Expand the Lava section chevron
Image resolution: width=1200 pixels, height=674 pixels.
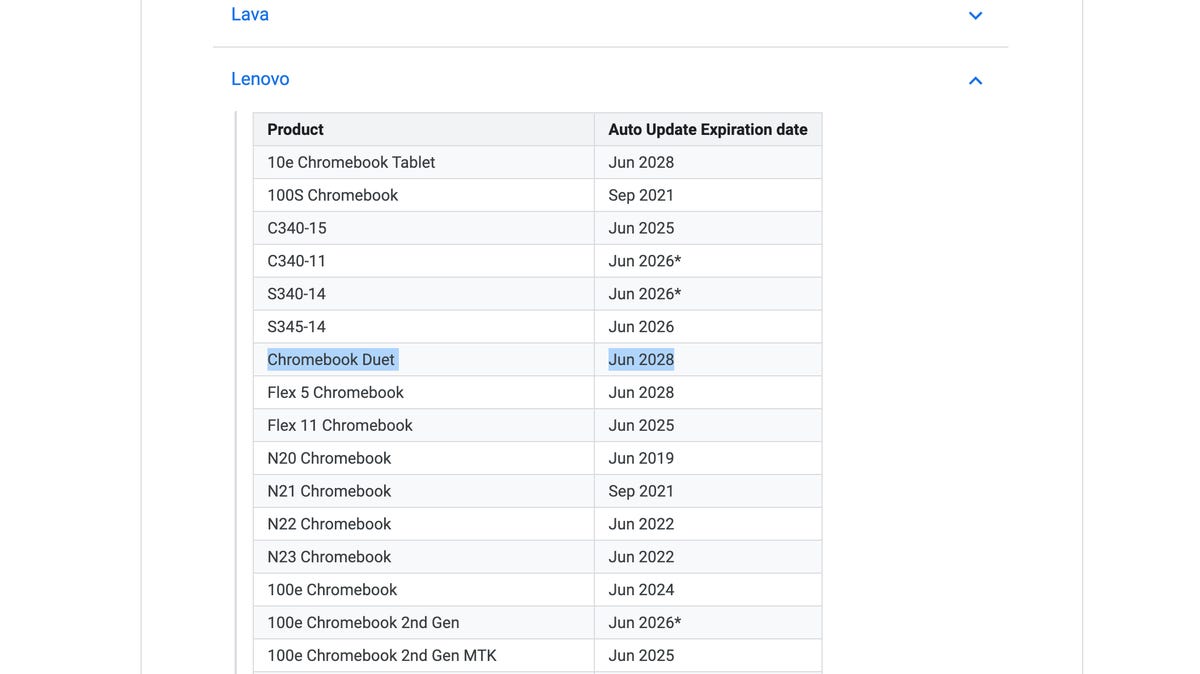[975, 16]
